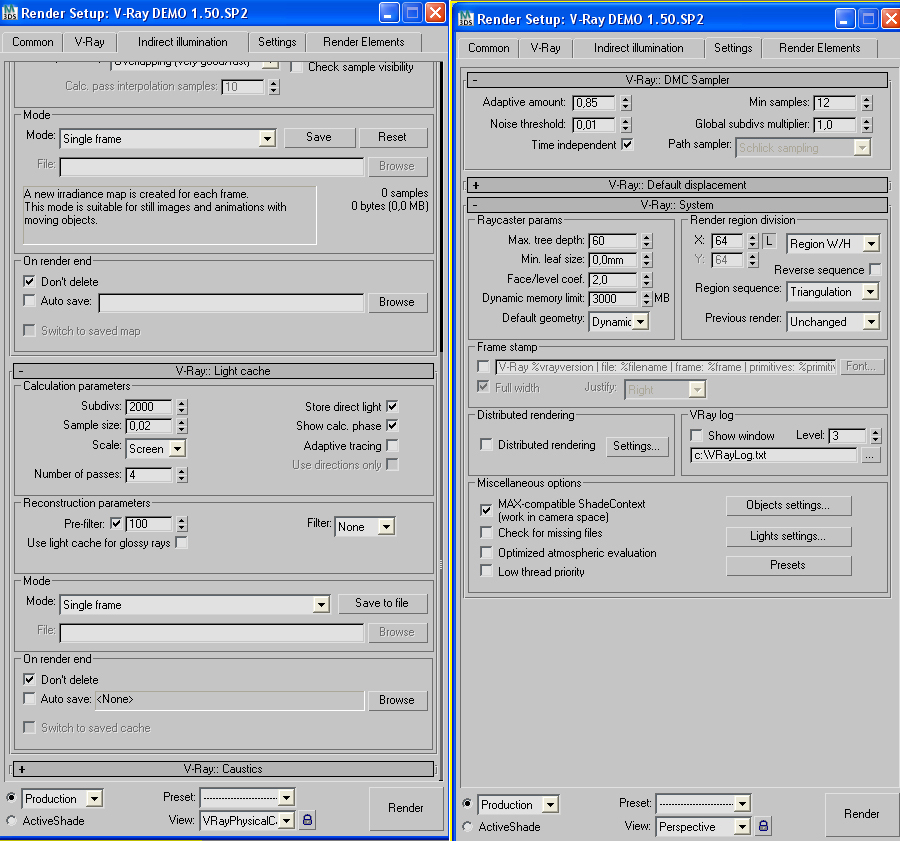Screen dimensions: 900x841
Task: Click left window vertical scrollbar
Action: point(441,207)
